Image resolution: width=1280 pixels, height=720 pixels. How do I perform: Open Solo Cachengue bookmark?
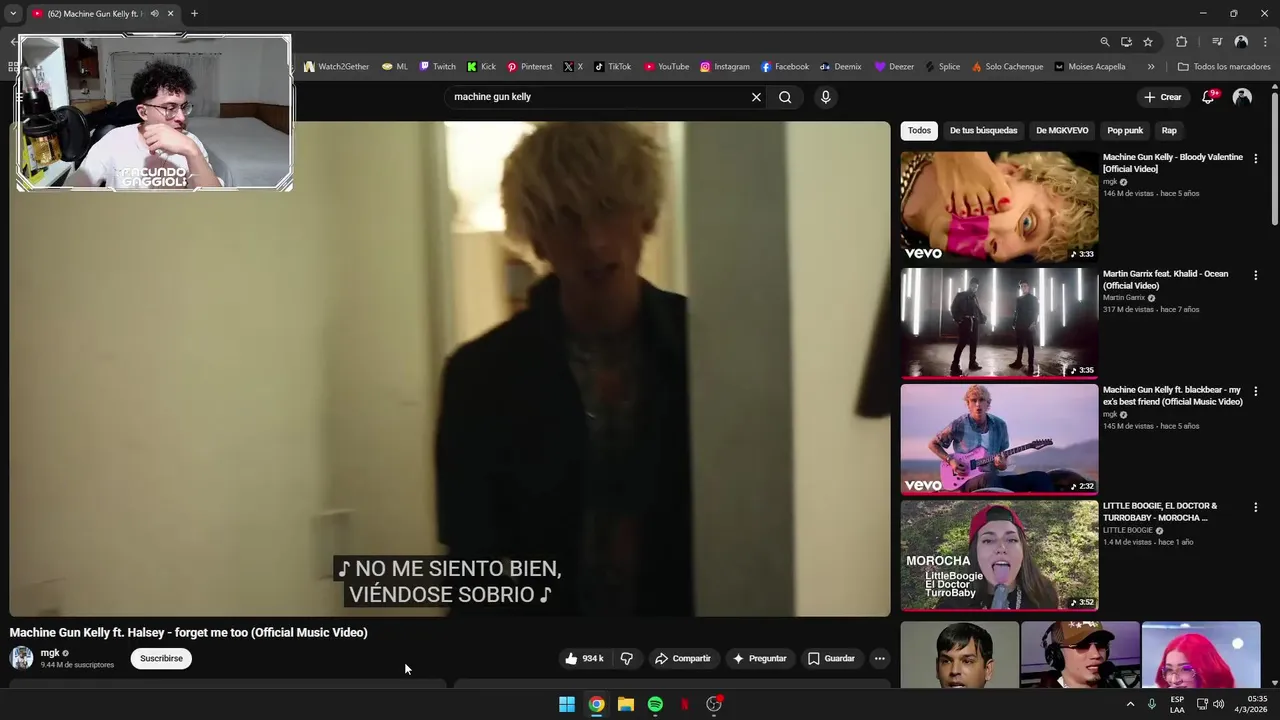pos(1007,67)
